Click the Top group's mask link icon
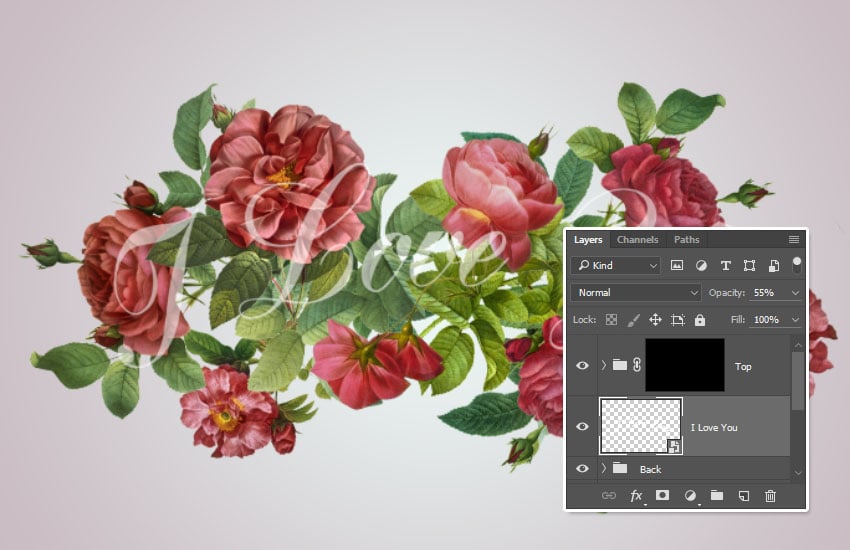850x550 pixels. 637,365
